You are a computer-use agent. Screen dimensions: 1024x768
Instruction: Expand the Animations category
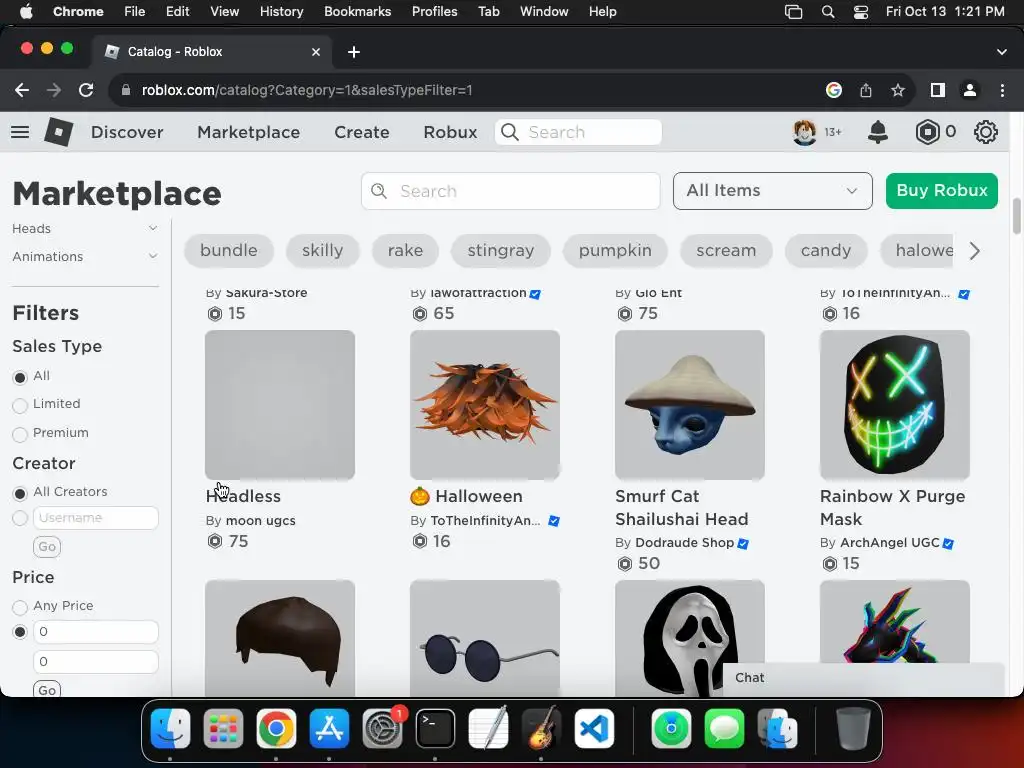tap(85, 257)
